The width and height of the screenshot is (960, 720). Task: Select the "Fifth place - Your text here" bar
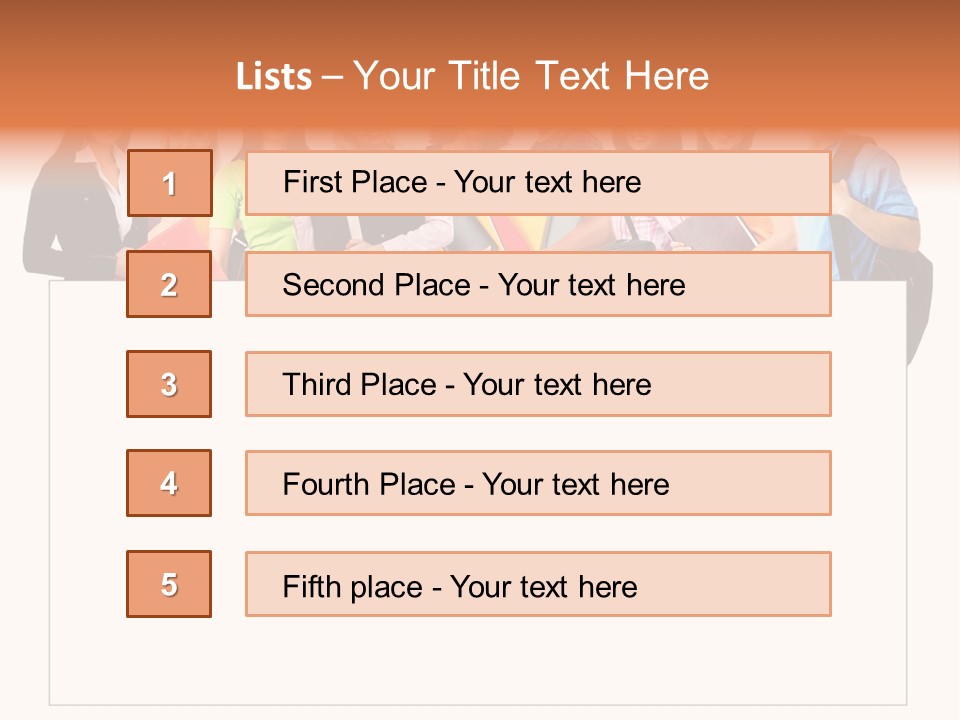click(538, 584)
